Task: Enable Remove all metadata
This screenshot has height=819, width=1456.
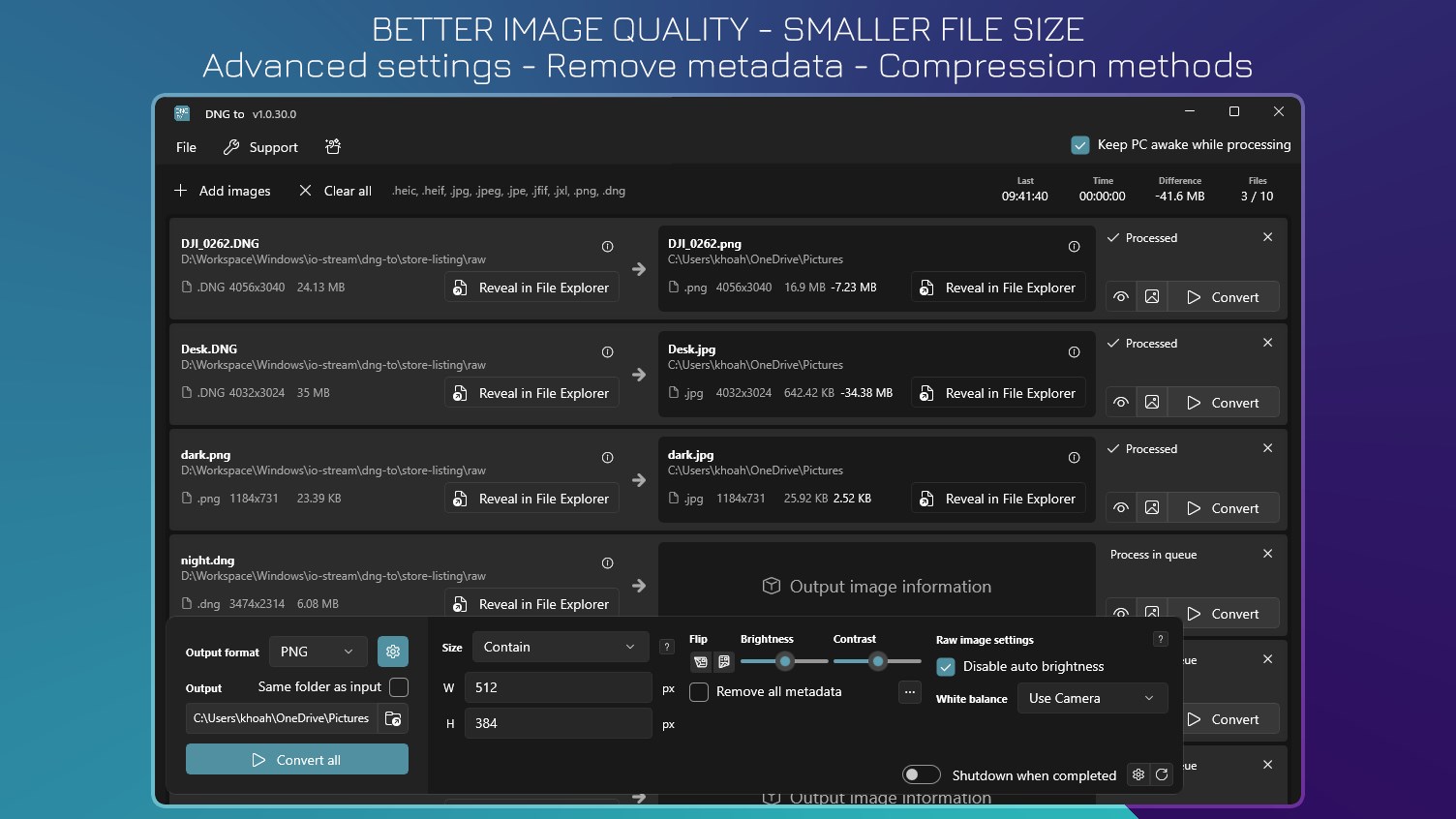Action: [x=699, y=692]
